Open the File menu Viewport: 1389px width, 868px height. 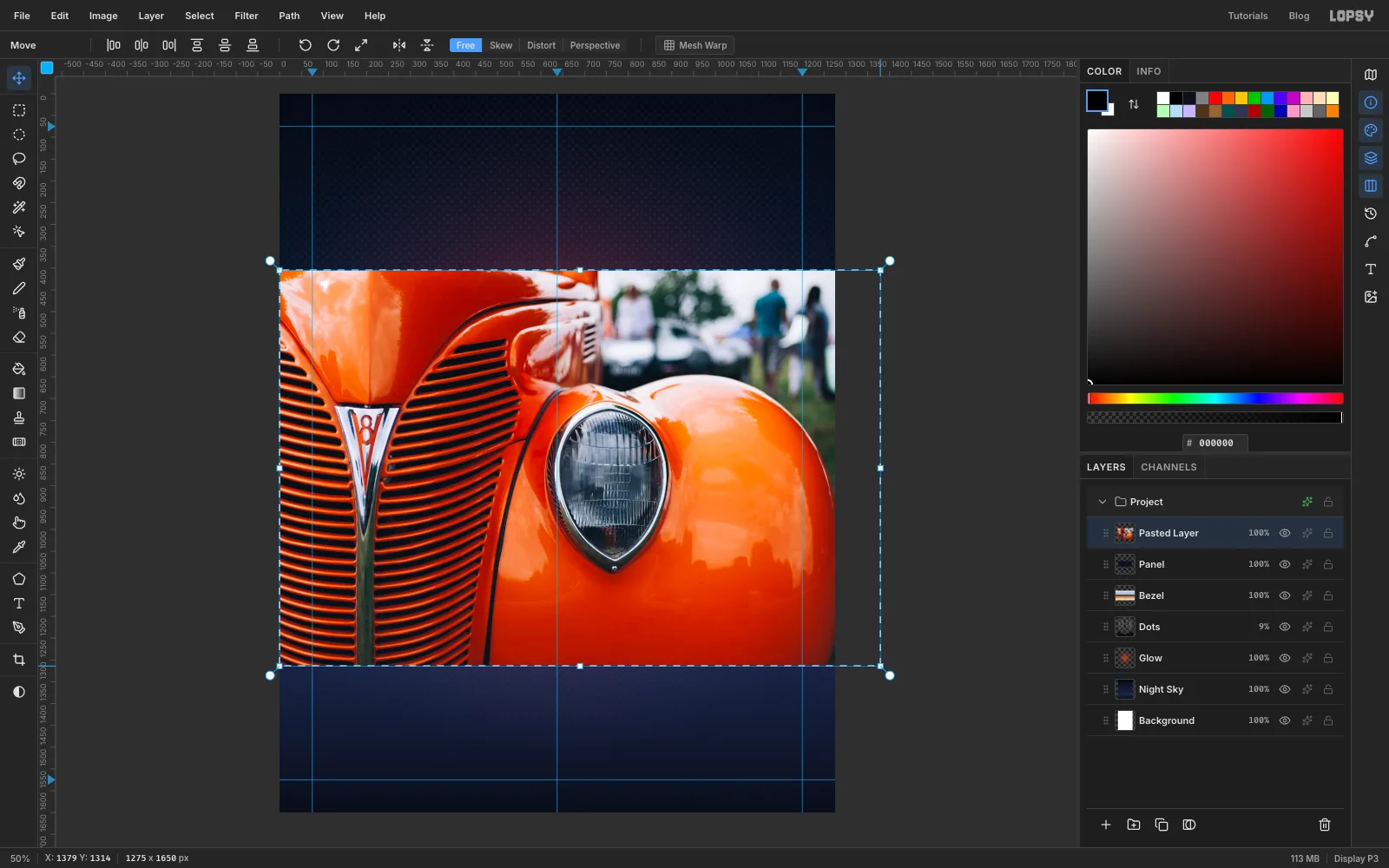click(22, 16)
